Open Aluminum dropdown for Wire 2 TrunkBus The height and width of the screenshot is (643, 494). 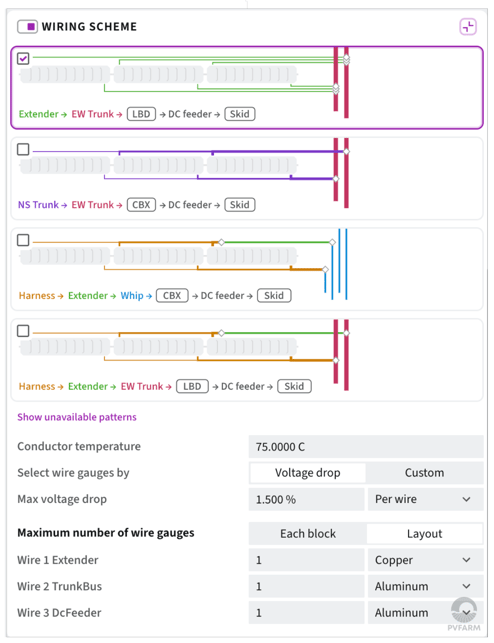[x=426, y=586]
